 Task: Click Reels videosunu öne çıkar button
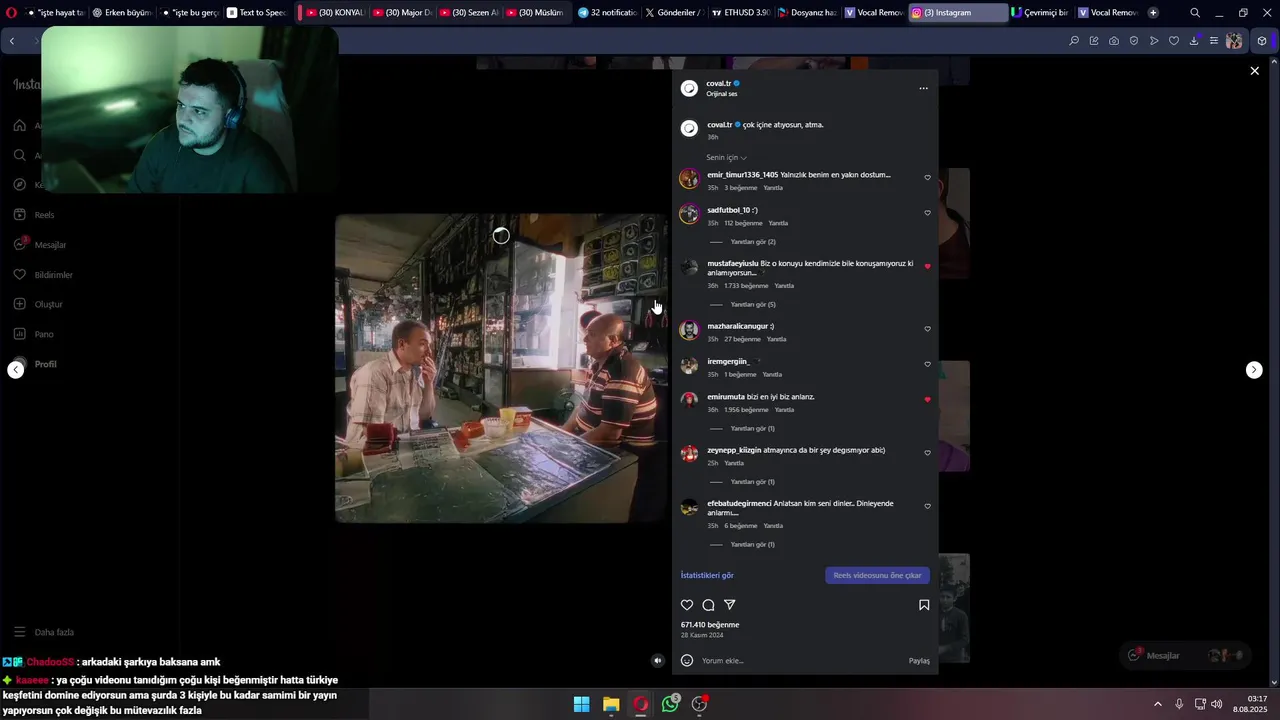(877, 576)
